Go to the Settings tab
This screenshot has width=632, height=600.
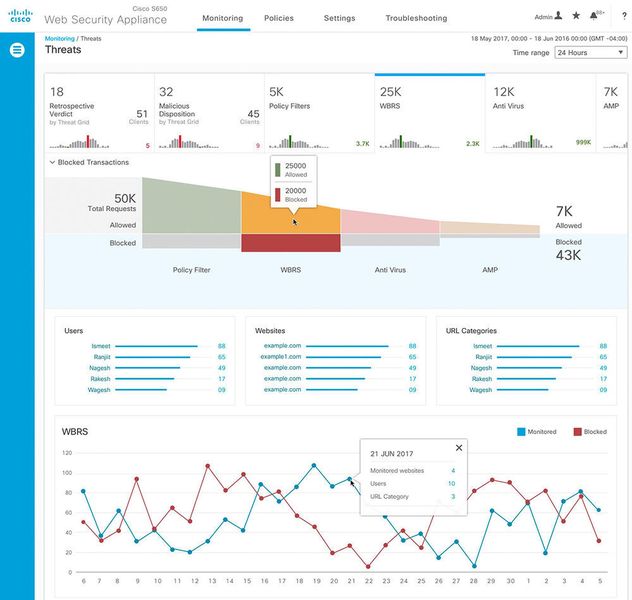339,18
